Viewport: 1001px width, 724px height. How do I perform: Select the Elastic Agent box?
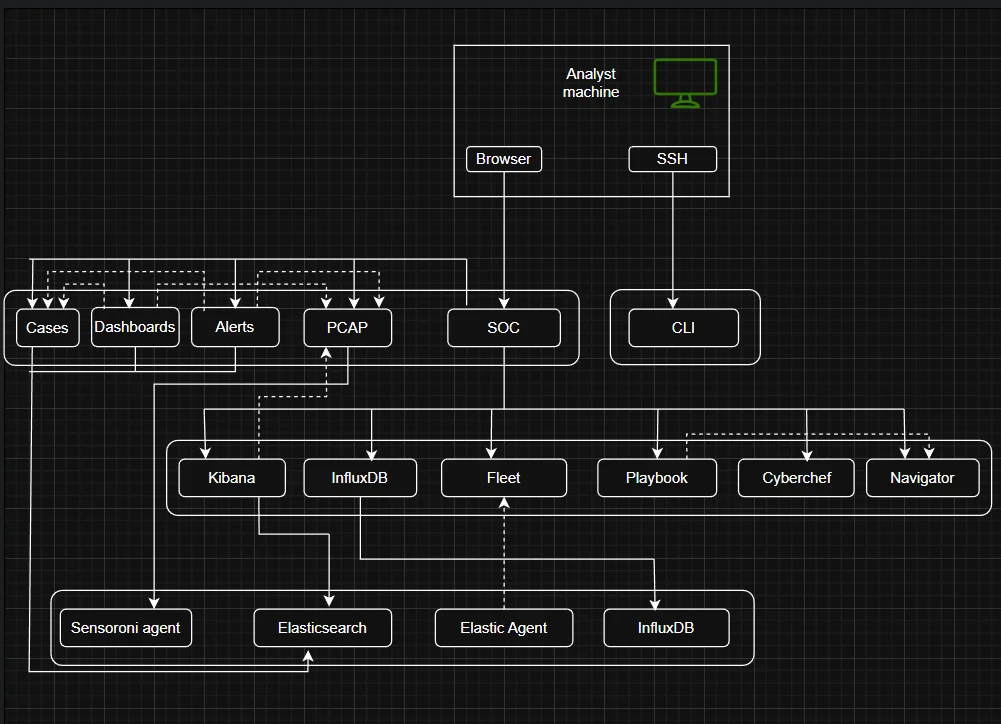point(504,628)
